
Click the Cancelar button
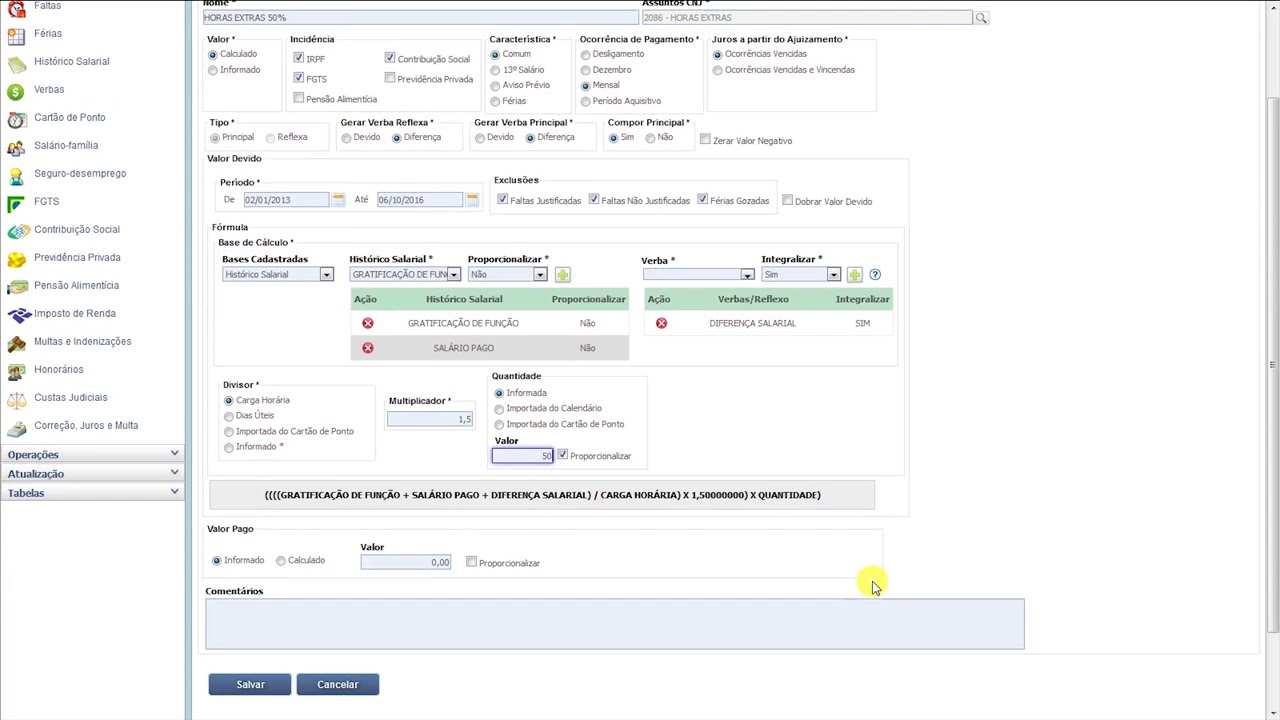coord(337,685)
